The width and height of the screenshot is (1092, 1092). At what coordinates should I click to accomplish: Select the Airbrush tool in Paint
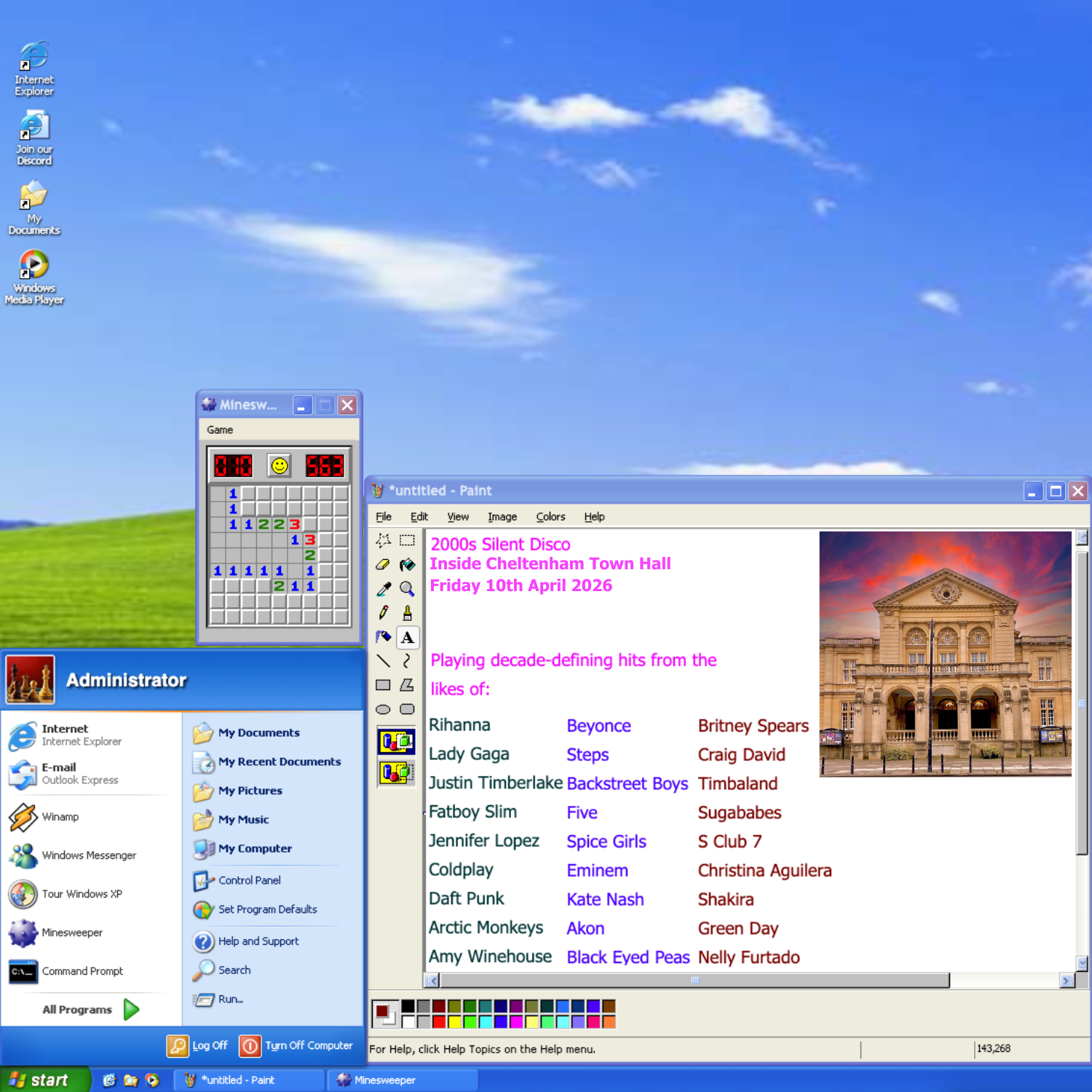(x=384, y=637)
